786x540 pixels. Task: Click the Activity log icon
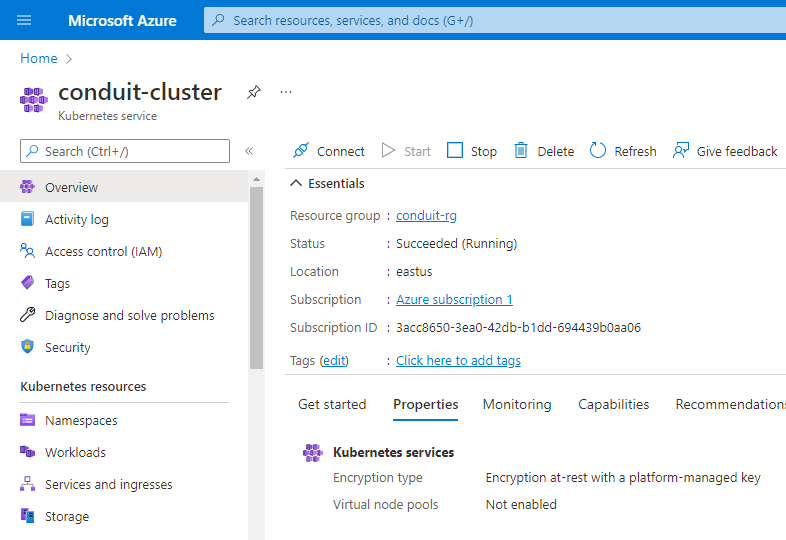tap(28, 219)
